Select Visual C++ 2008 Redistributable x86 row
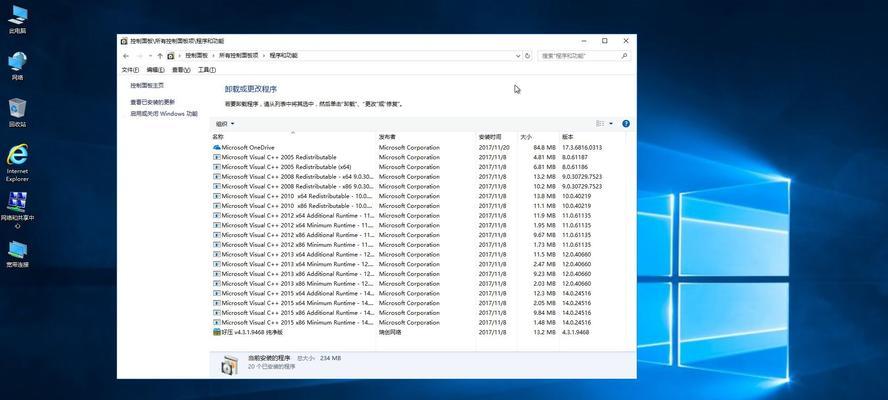 [419, 186]
